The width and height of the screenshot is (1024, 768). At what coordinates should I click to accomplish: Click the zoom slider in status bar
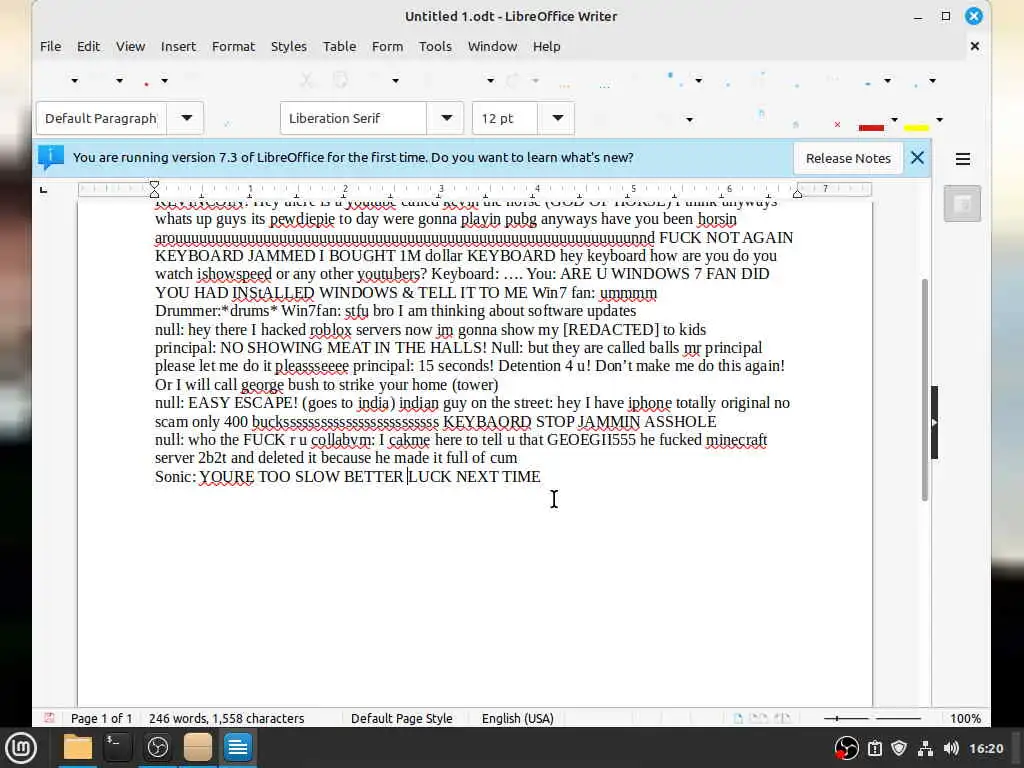(x=872, y=718)
